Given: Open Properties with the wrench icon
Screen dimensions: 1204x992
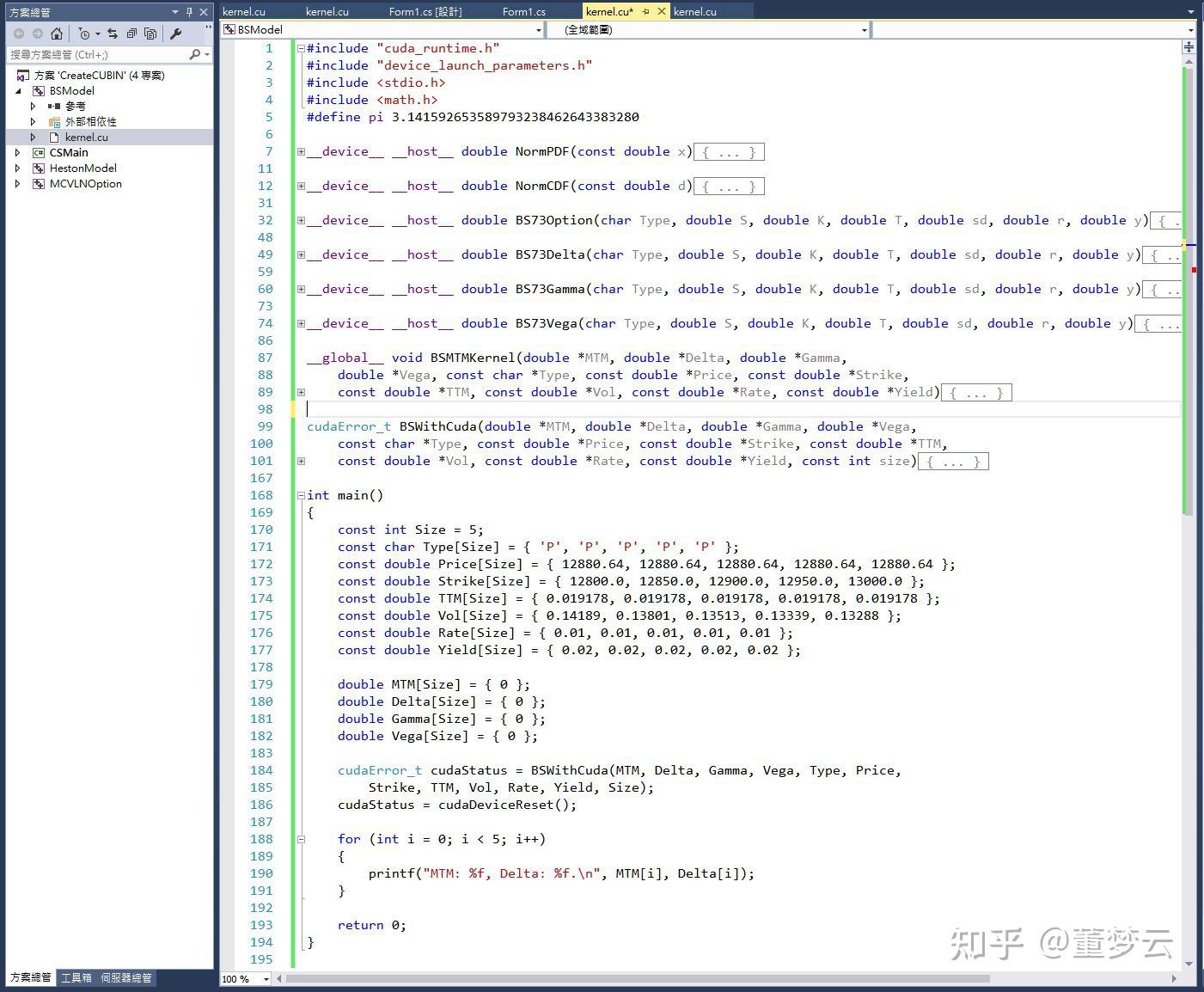Looking at the screenshot, I should [x=176, y=34].
